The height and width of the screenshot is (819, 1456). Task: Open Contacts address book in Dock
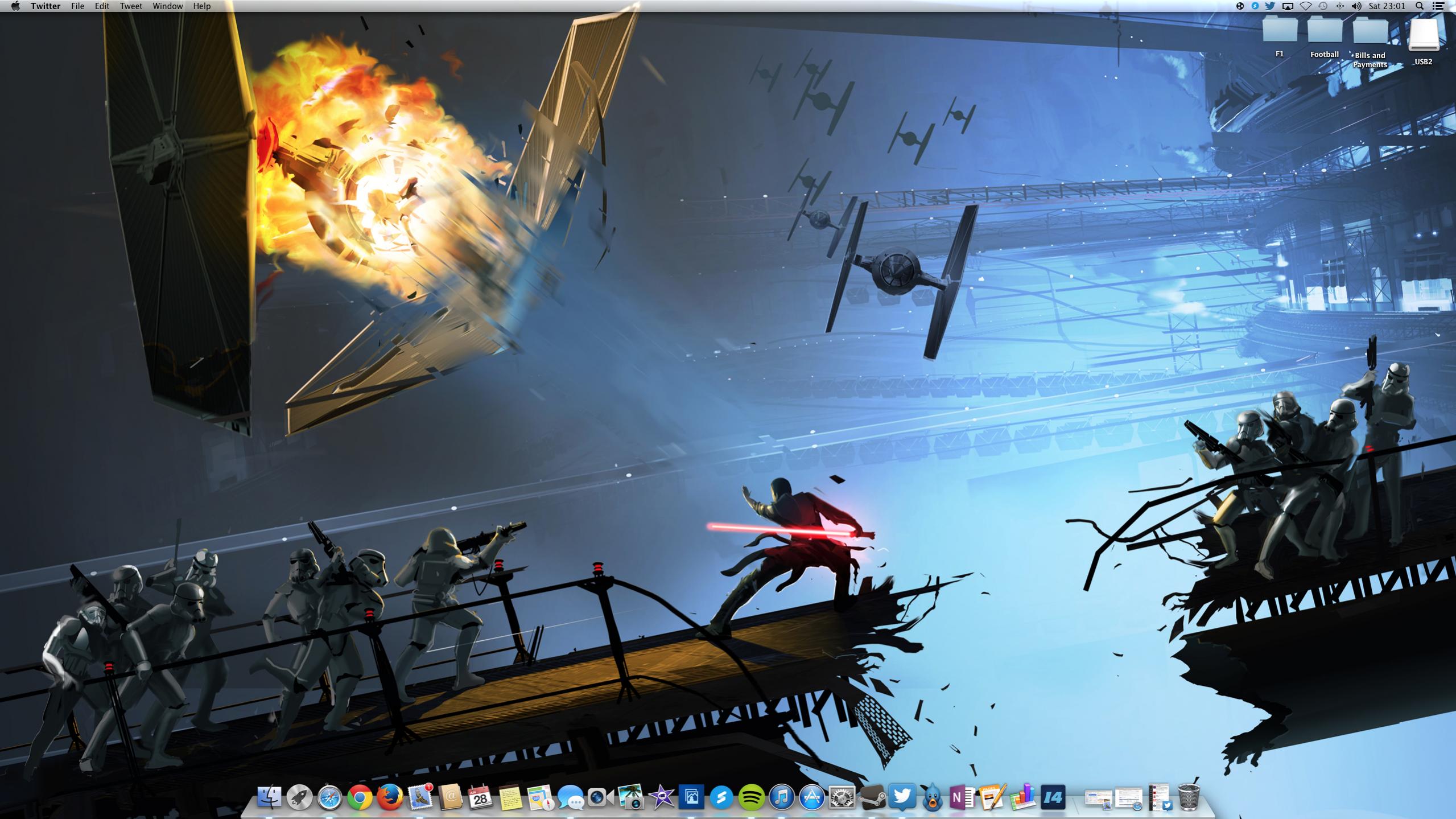click(x=450, y=797)
